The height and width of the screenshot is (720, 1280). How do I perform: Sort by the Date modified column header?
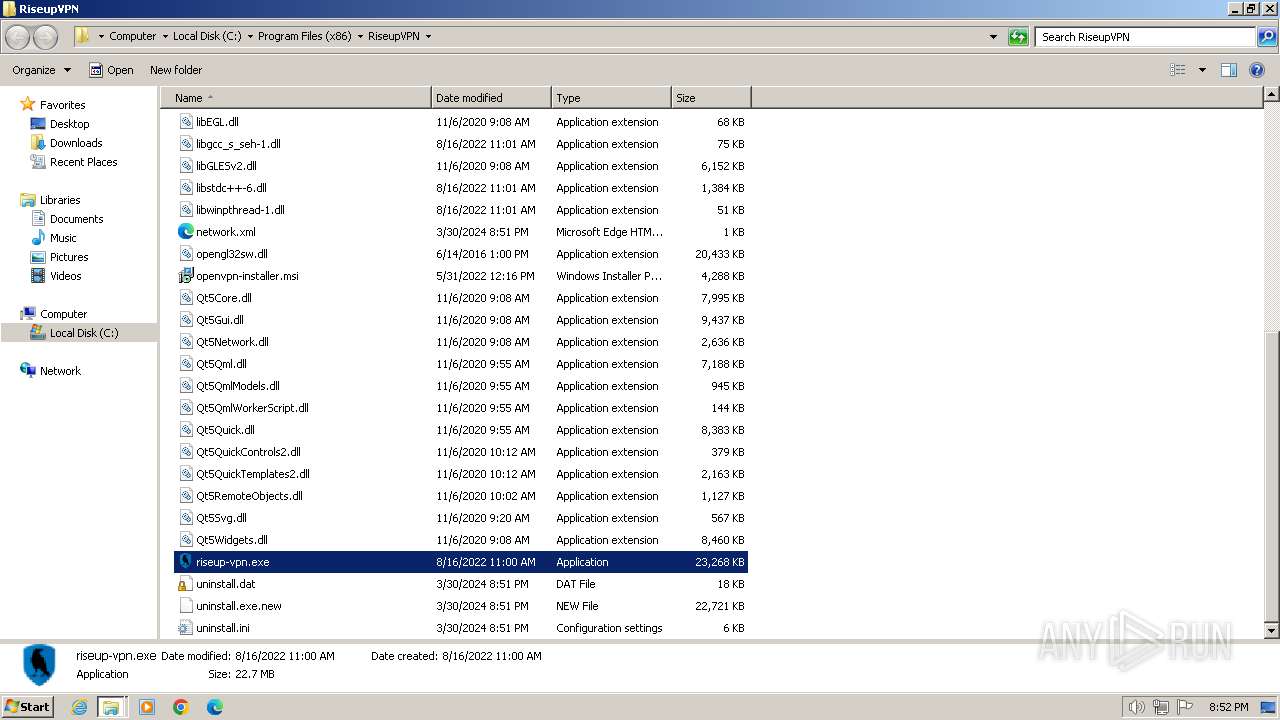[491, 98]
